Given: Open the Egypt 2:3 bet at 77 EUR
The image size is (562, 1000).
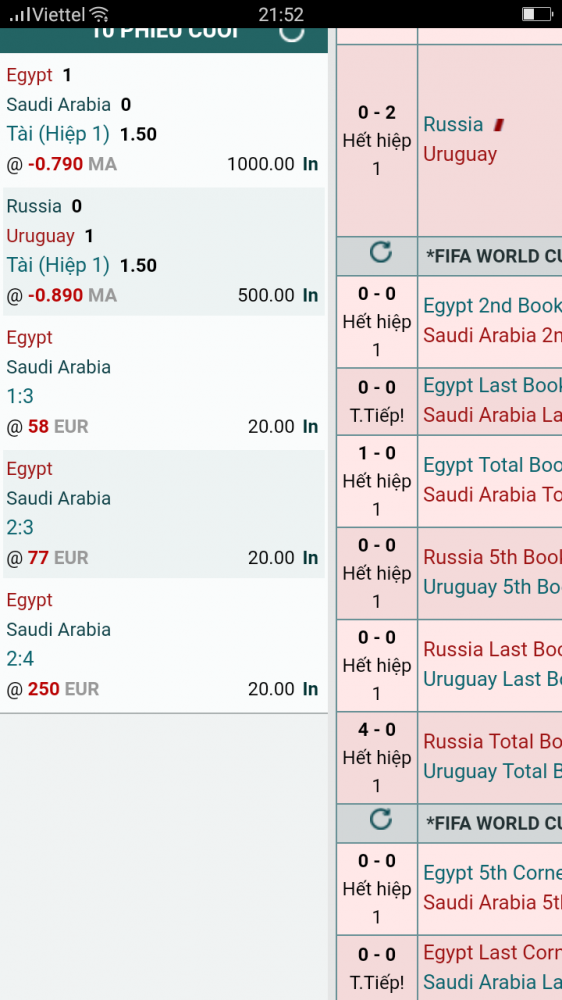Looking at the screenshot, I should (164, 513).
